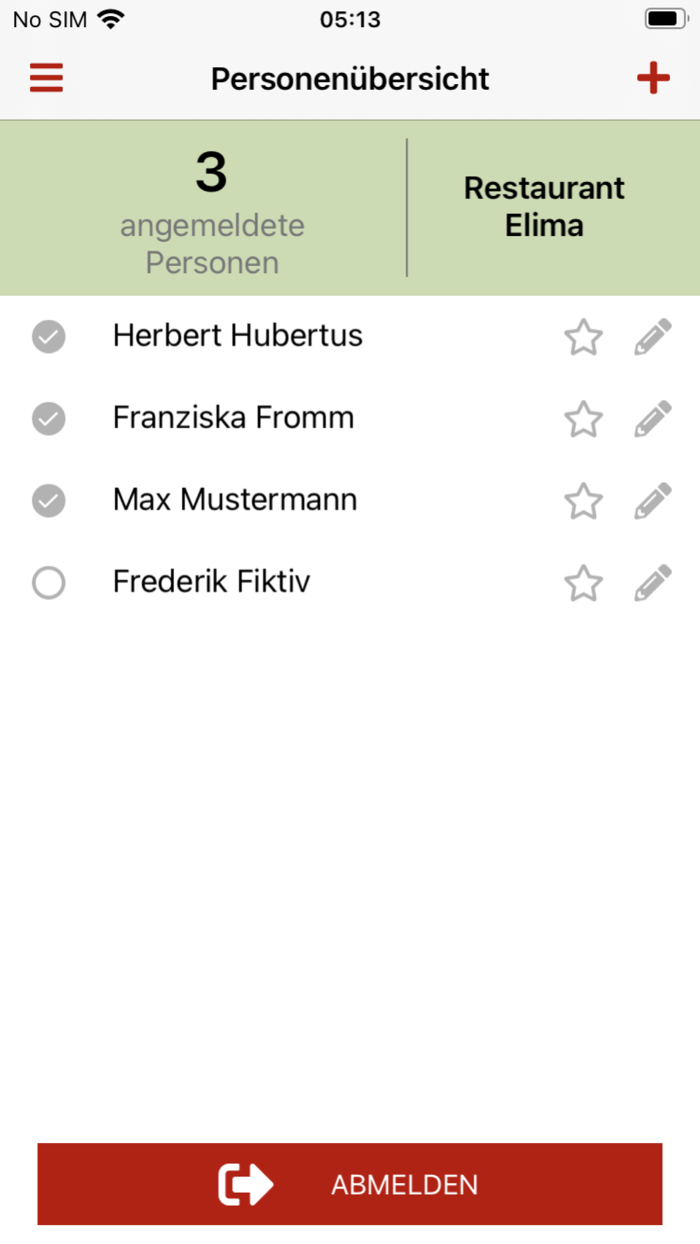Screen dimensions: 700x1244
Task: Edit Max Mustermann's entry
Action: tap(652, 501)
